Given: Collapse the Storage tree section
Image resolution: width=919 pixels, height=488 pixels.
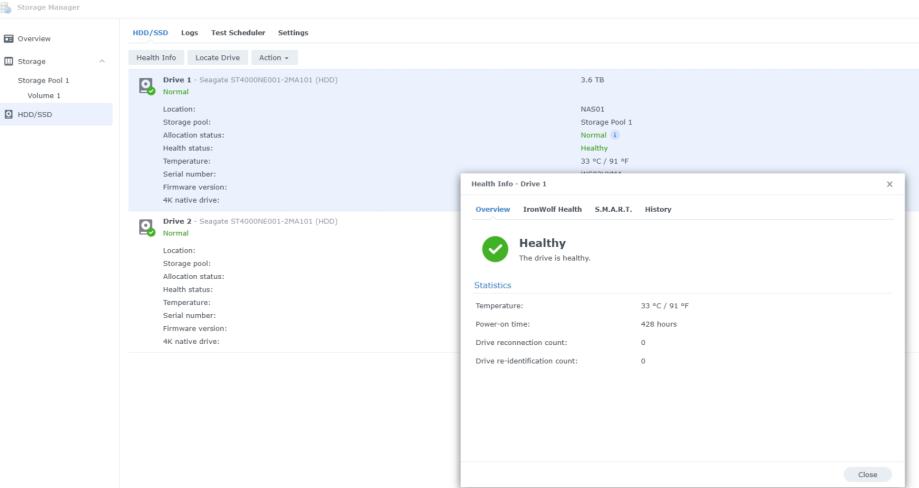Looking at the screenshot, I should 101,61.
